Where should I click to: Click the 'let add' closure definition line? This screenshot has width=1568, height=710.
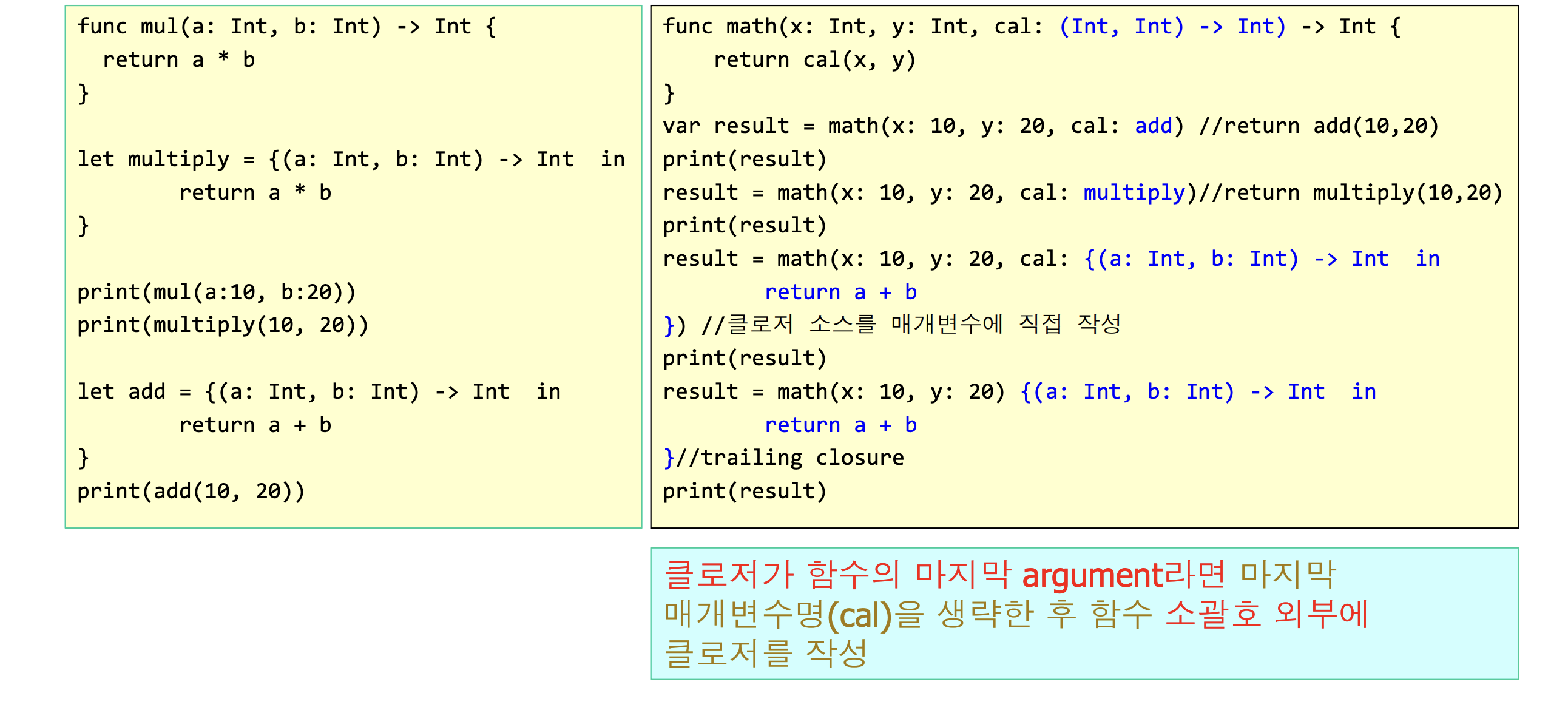coord(319,391)
